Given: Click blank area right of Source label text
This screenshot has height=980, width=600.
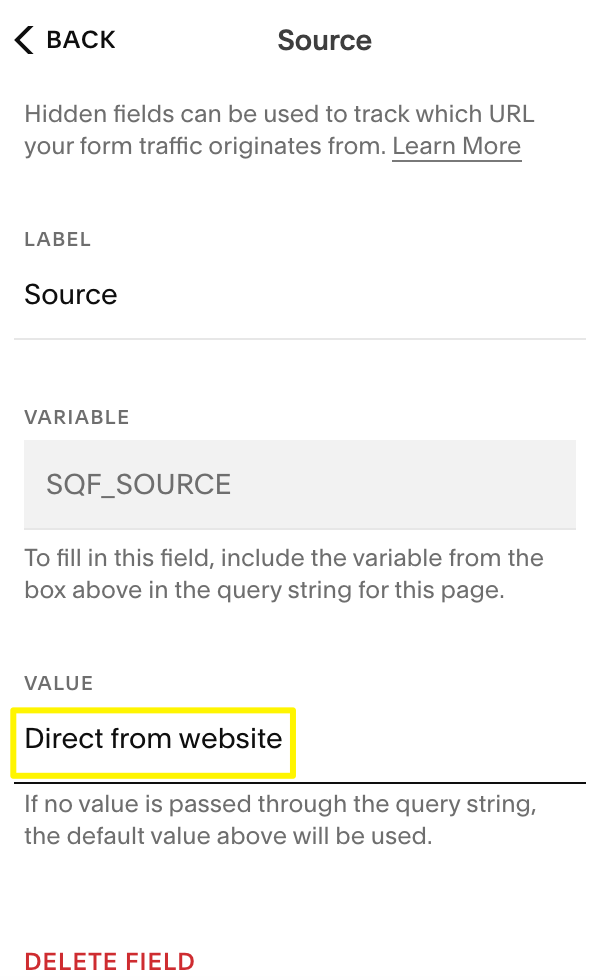Looking at the screenshot, I should coord(350,295).
